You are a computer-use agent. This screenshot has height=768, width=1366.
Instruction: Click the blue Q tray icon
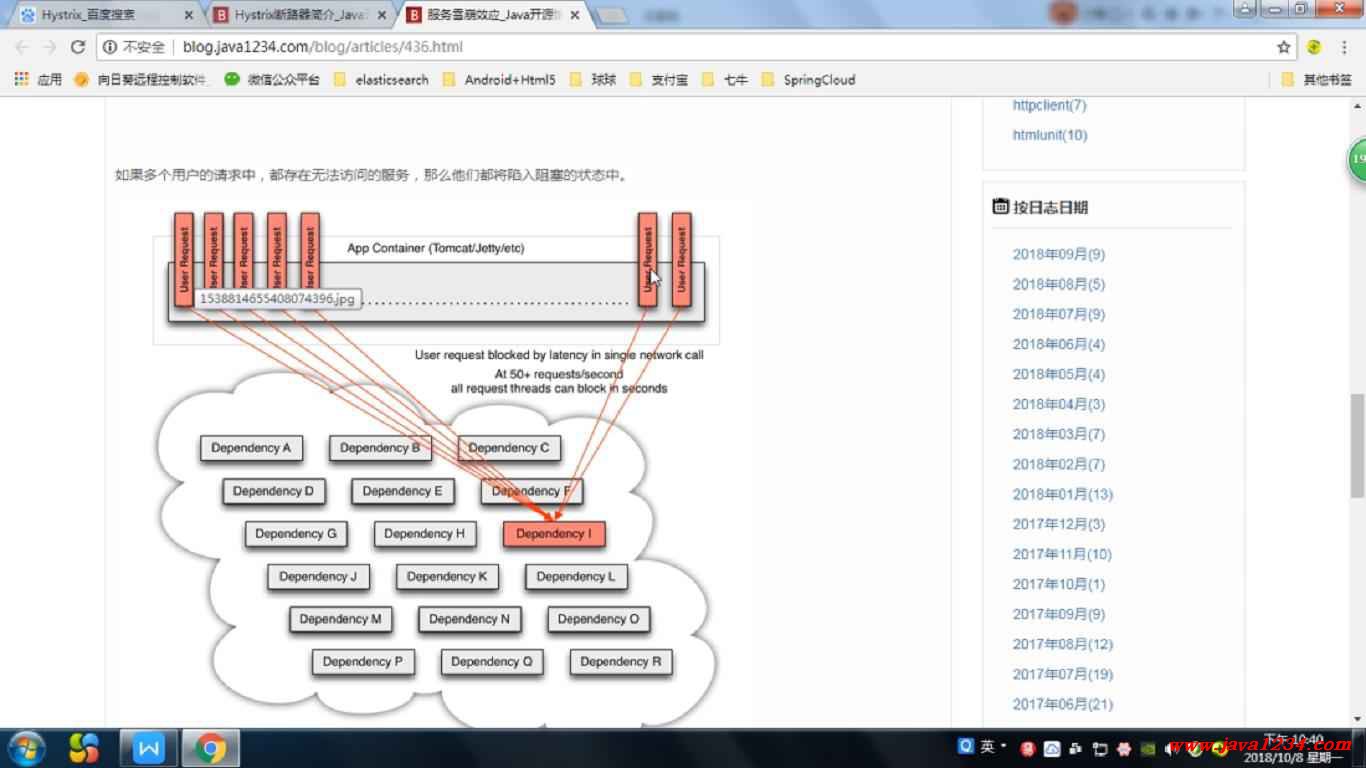tap(966, 746)
